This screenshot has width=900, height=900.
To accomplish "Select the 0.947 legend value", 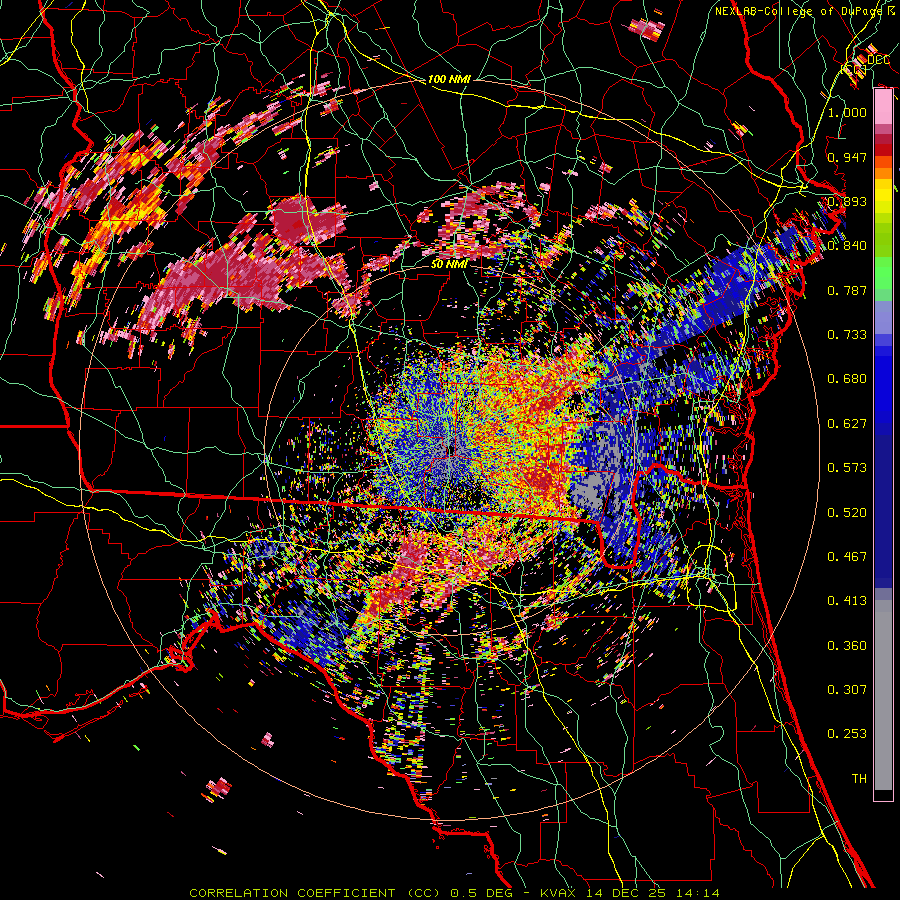I will pyautogui.click(x=847, y=157).
